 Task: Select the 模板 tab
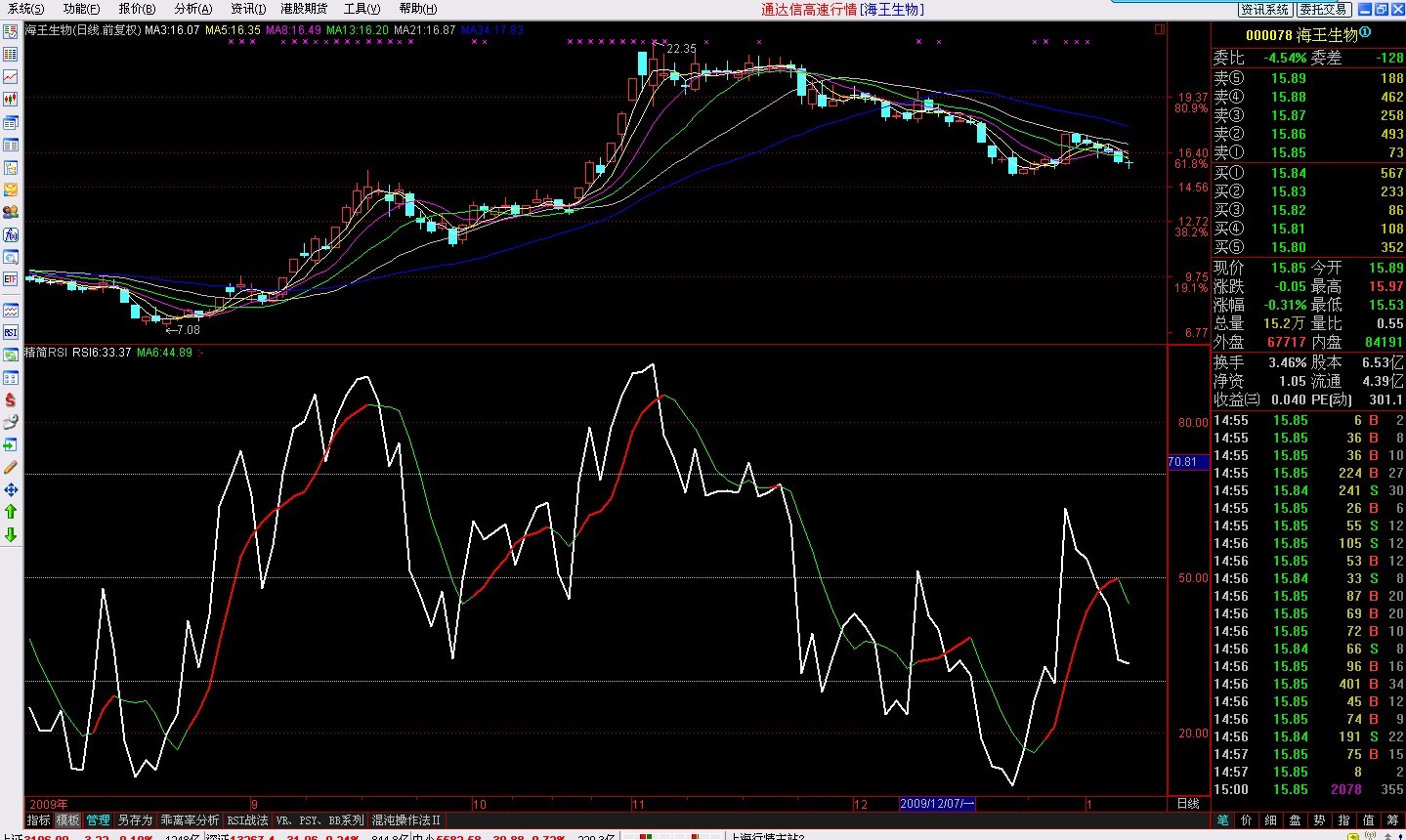(x=67, y=820)
